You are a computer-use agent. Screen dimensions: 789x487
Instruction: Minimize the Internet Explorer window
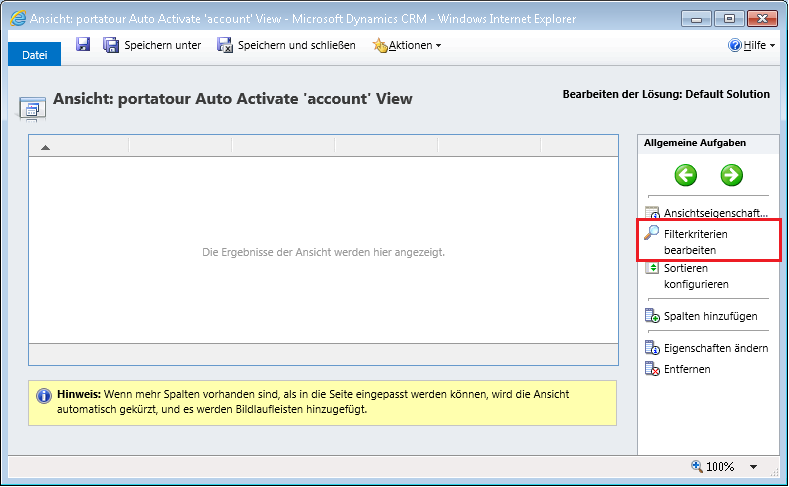[696, 19]
